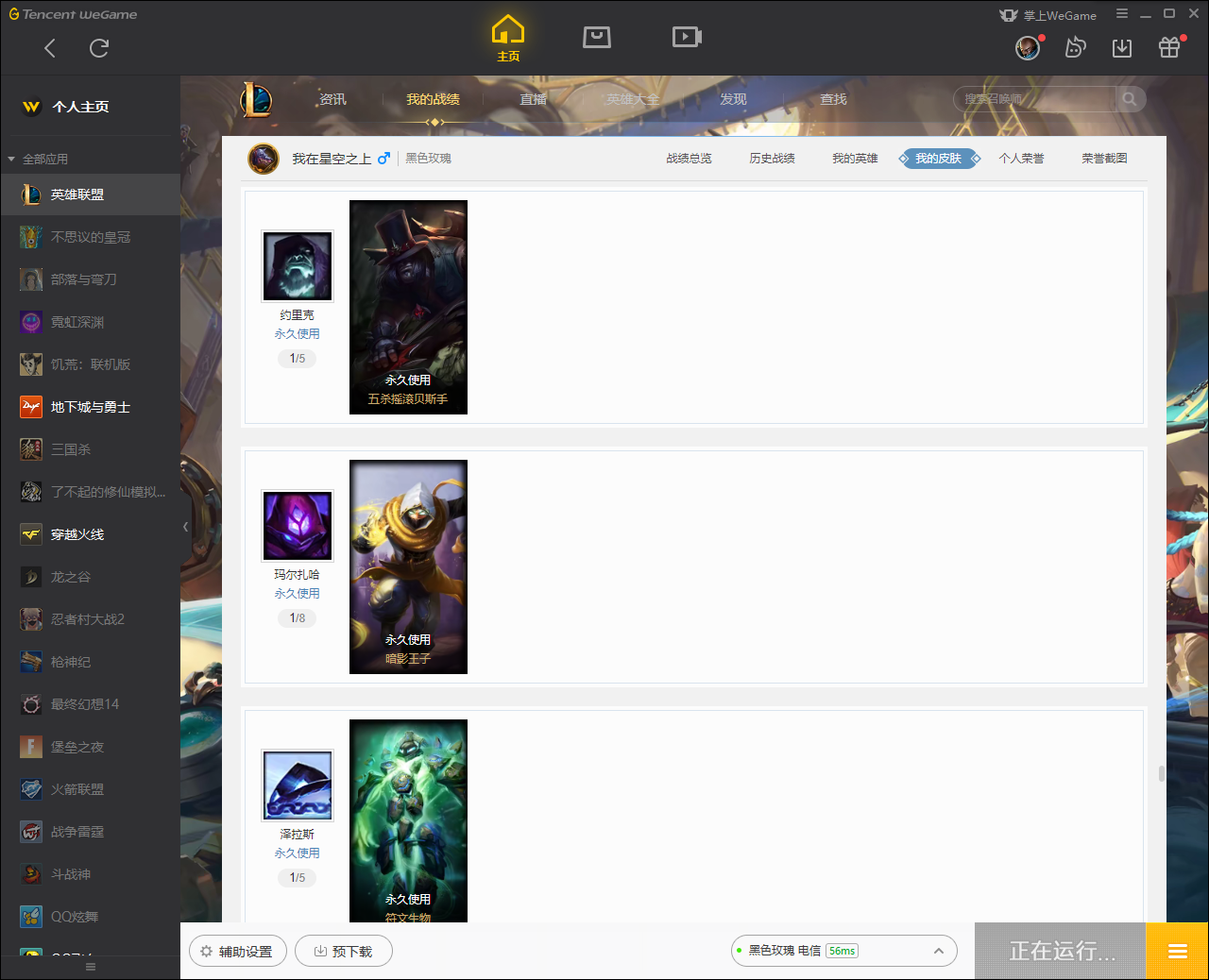1209x980 pixels.
Task: Click the sidebar bottom list handle icon
Action: click(x=91, y=967)
